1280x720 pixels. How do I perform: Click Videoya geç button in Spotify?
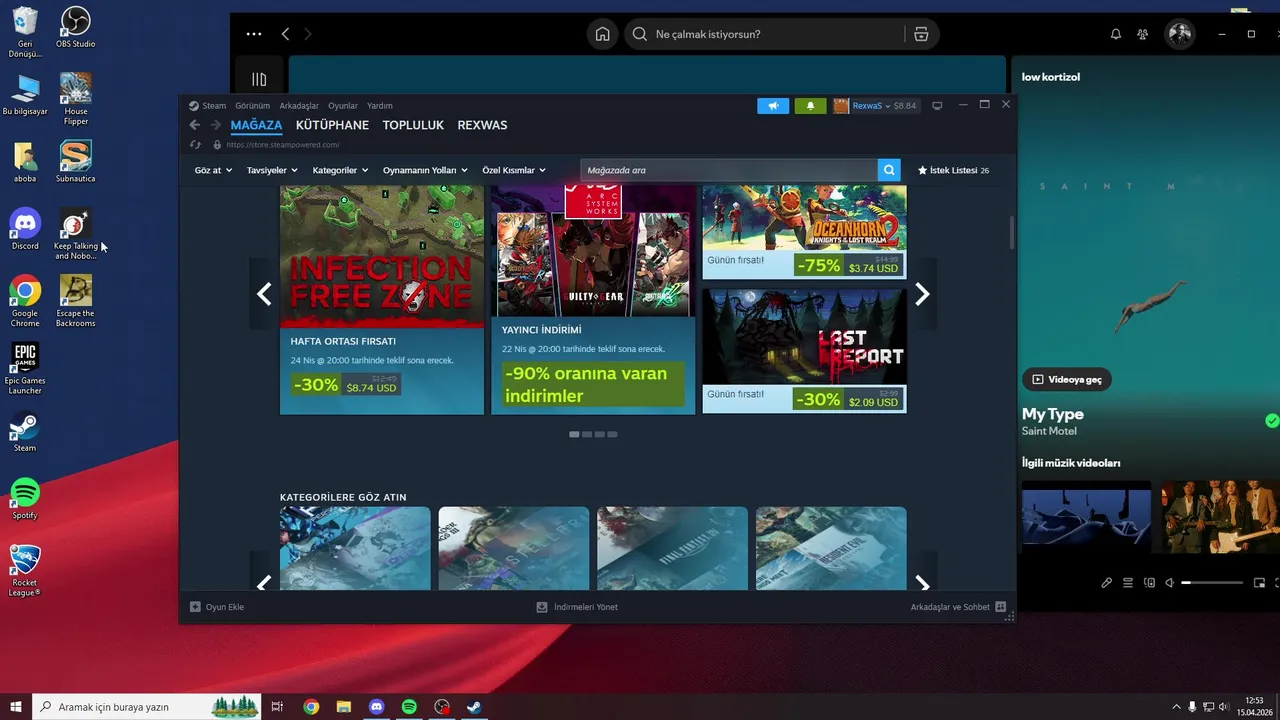coord(1067,380)
